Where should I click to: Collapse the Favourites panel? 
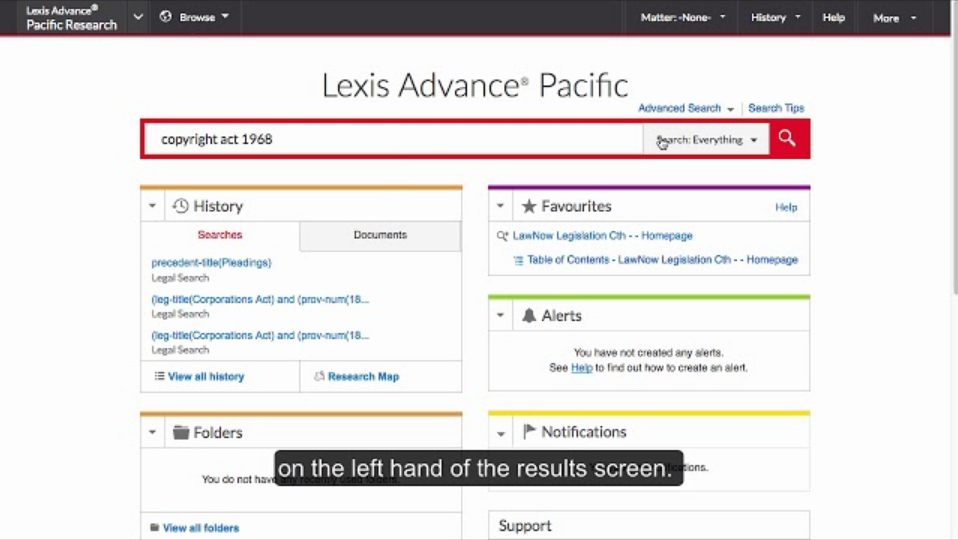500,206
